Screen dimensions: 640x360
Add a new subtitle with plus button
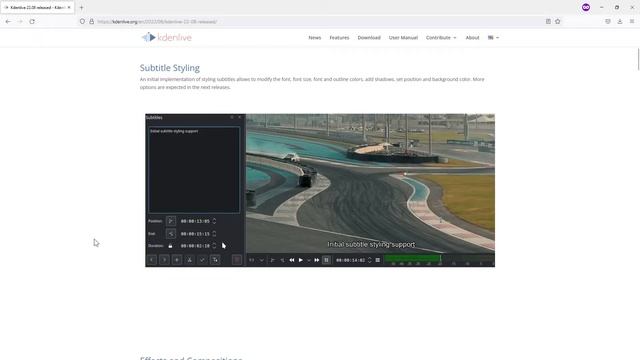click(177, 260)
